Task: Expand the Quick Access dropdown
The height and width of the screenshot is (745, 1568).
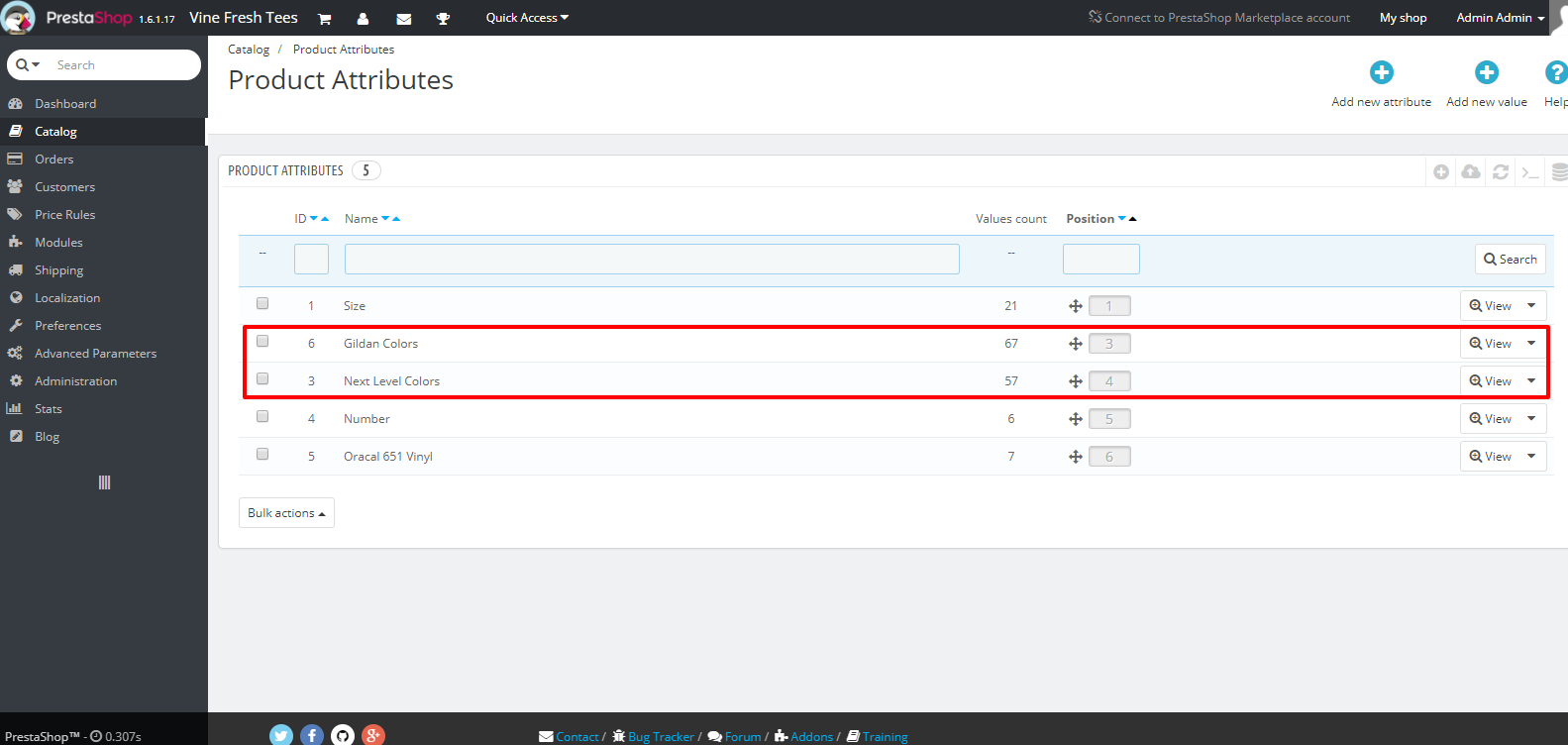Action: point(527,18)
